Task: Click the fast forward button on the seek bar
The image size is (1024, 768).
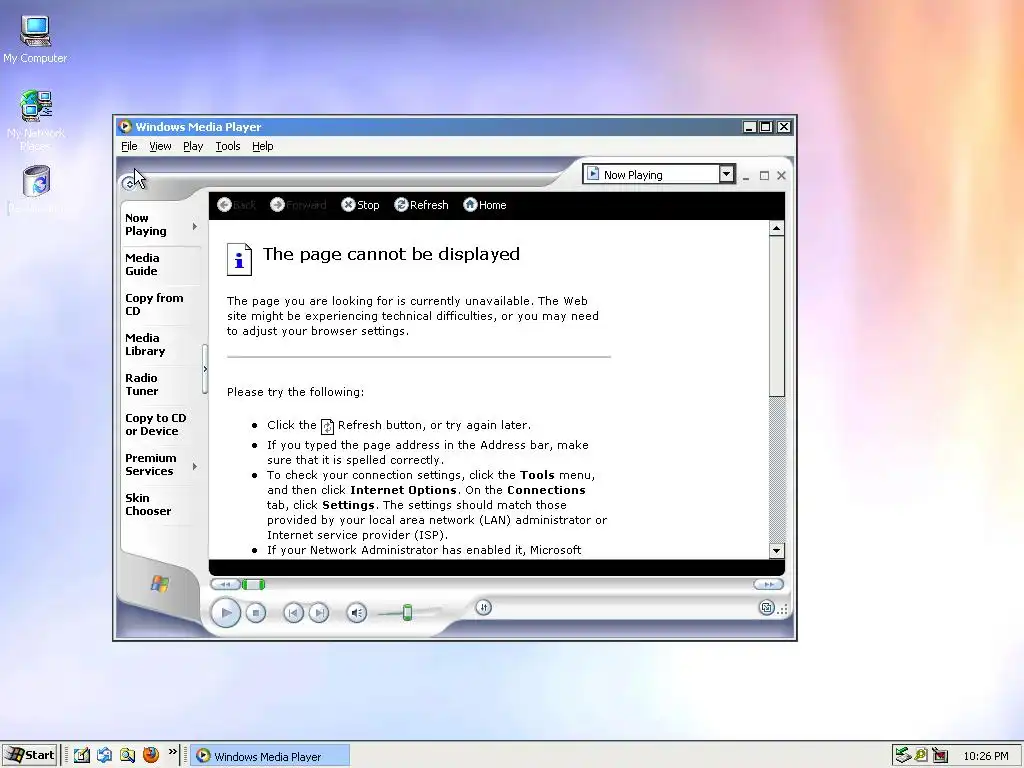Action: coord(768,584)
